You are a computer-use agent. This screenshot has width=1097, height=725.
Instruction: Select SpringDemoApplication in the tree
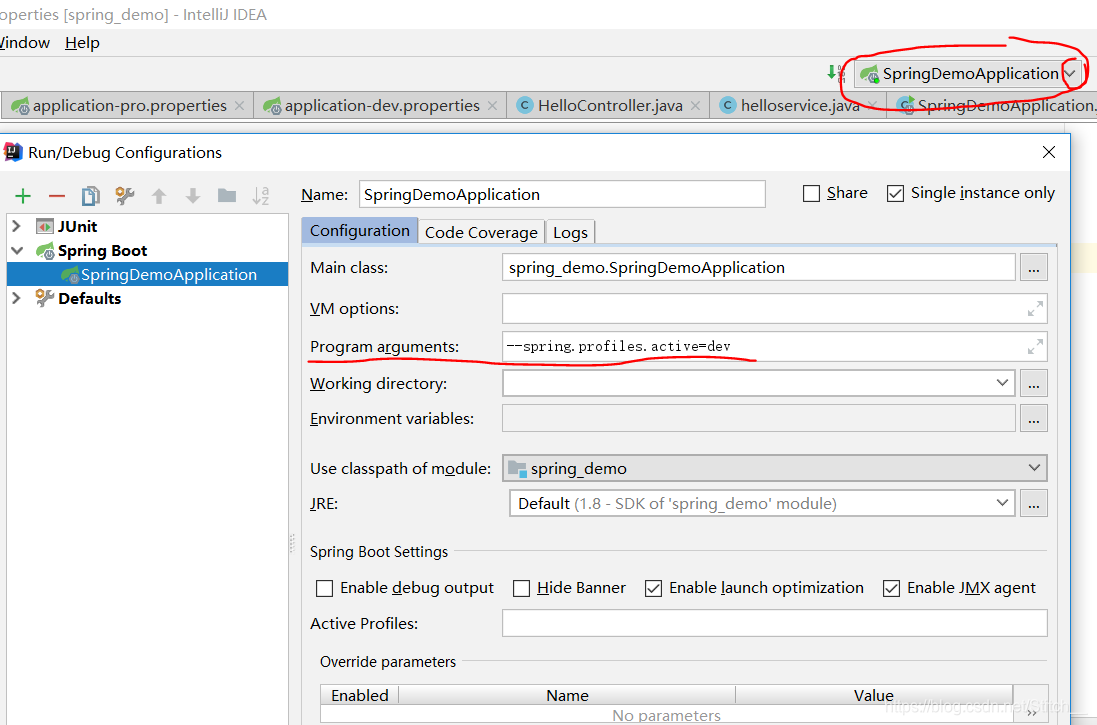tap(148, 274)
